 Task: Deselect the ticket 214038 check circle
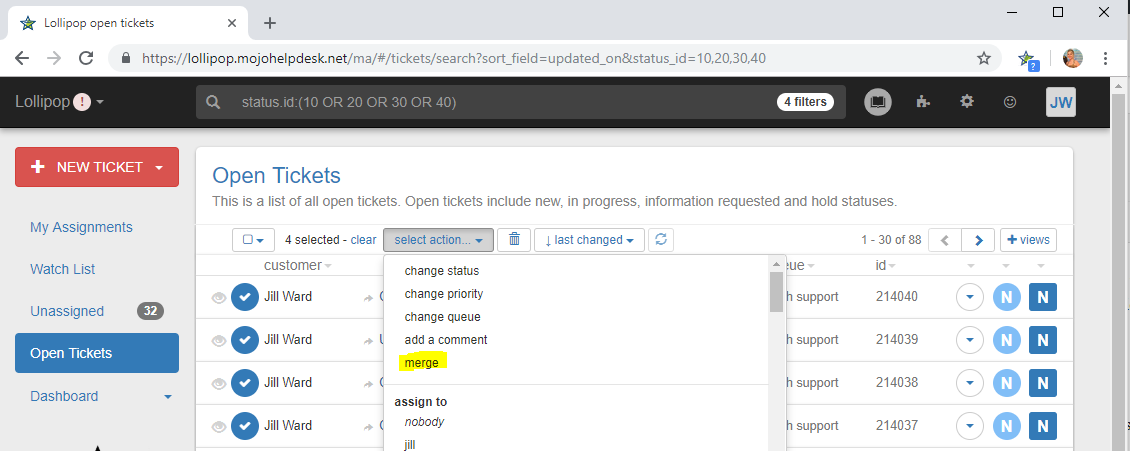[245, 383]
